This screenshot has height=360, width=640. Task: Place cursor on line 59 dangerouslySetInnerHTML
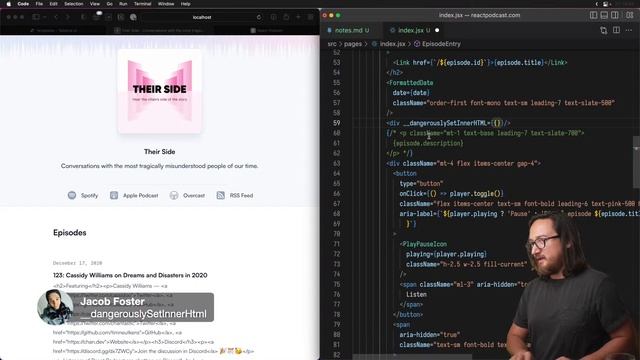point(445,123)
